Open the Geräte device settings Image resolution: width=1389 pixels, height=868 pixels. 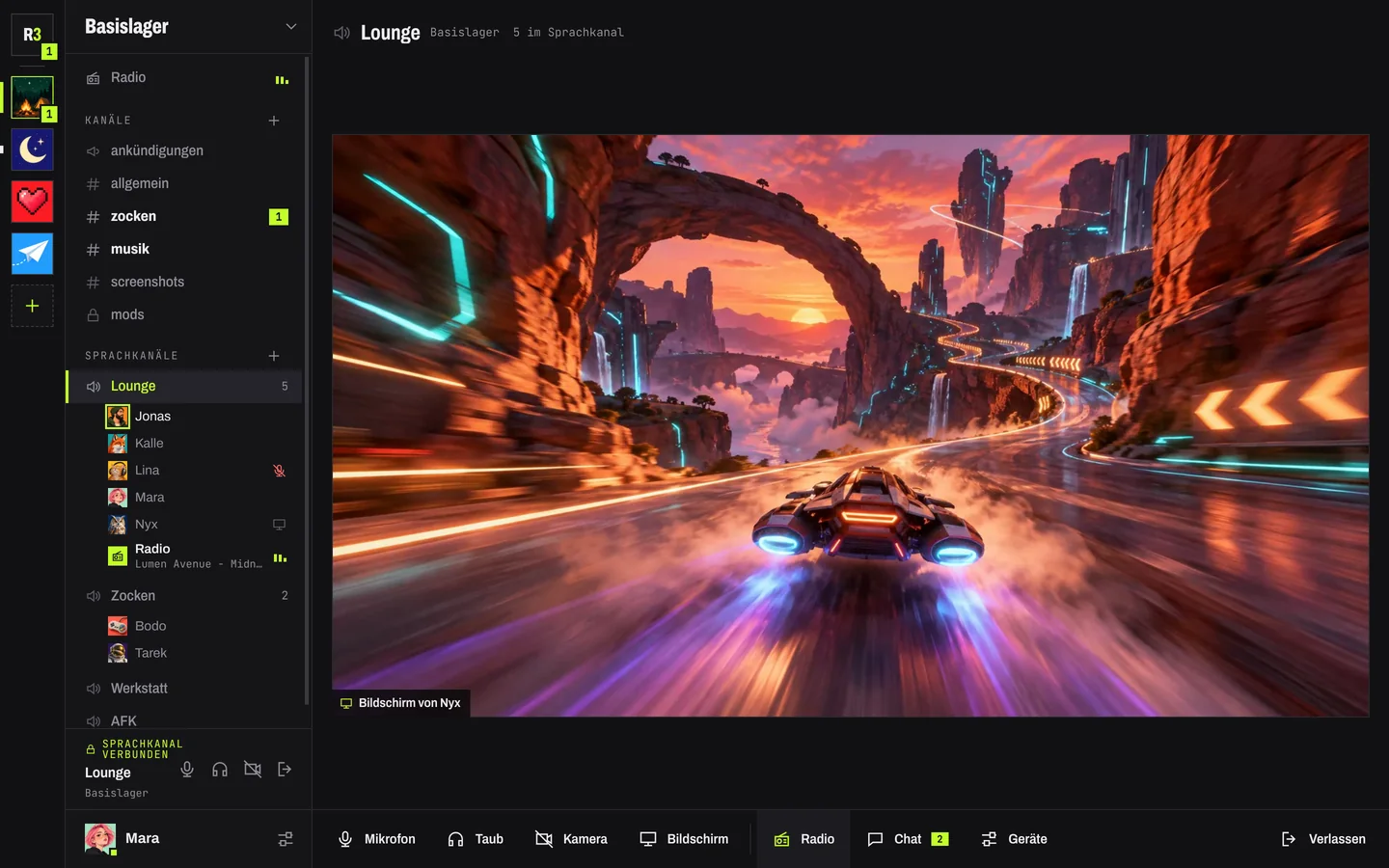tap(1014, 839)
